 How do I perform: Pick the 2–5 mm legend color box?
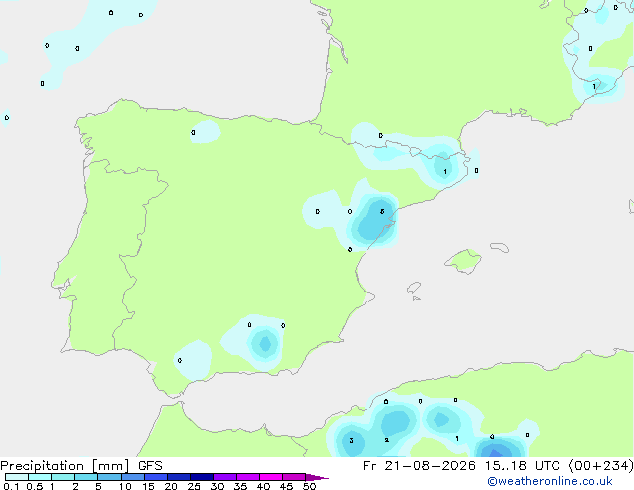tap(86, 477)
